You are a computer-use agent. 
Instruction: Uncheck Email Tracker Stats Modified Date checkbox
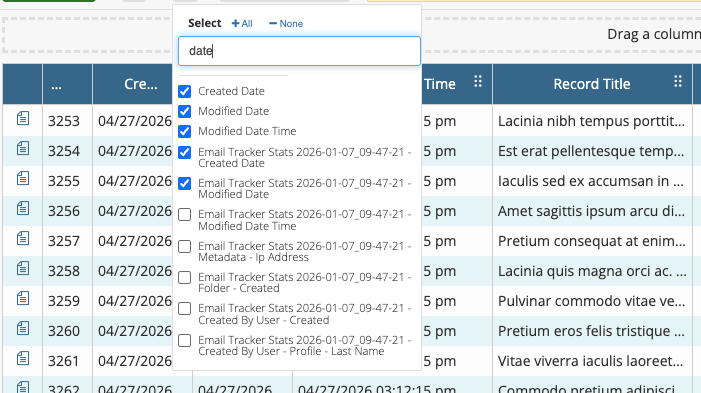pos(185,183)
